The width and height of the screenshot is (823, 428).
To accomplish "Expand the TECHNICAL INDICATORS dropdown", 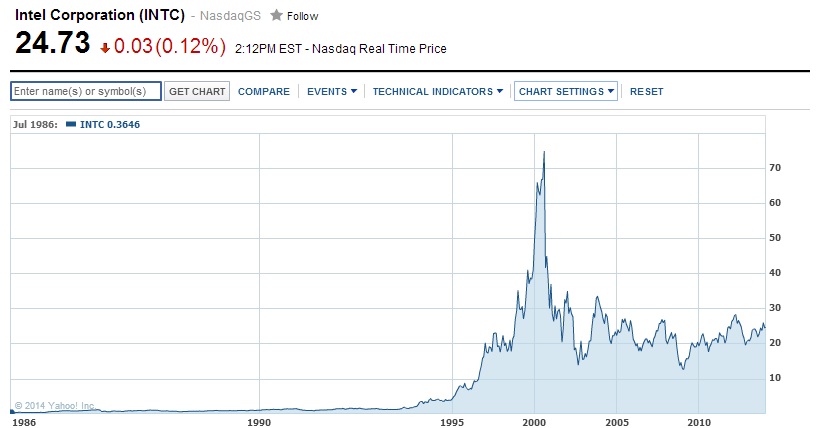I will tap(438, 91).
